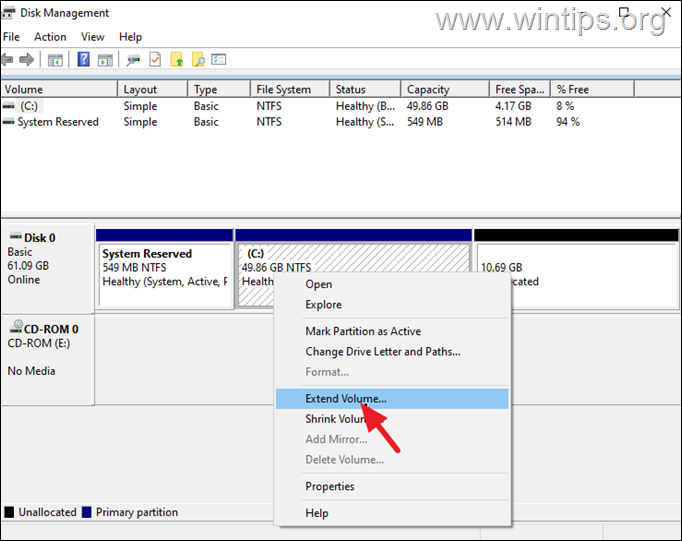Sort by the Status column header
682x541 pixels.
[x=365, y=89]
